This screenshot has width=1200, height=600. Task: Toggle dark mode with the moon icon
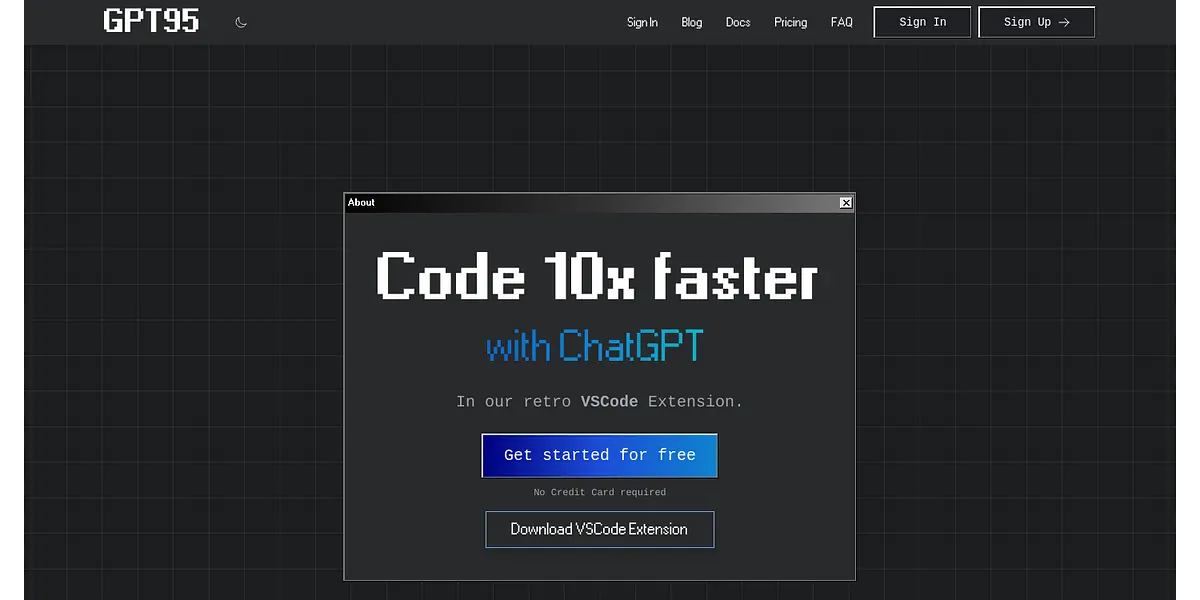pos(241,22)
